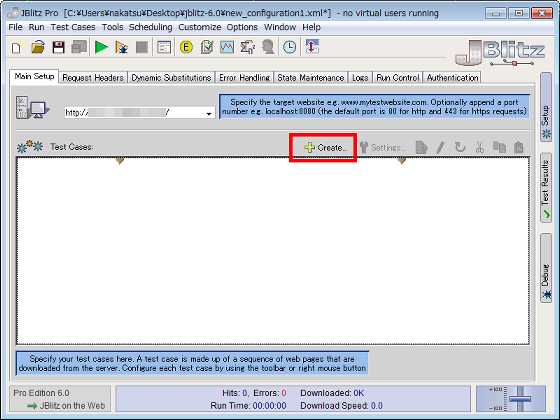Viewport: 560px width, 420px height.
Task: Create a new configuration file
Action: click(18, 47)
